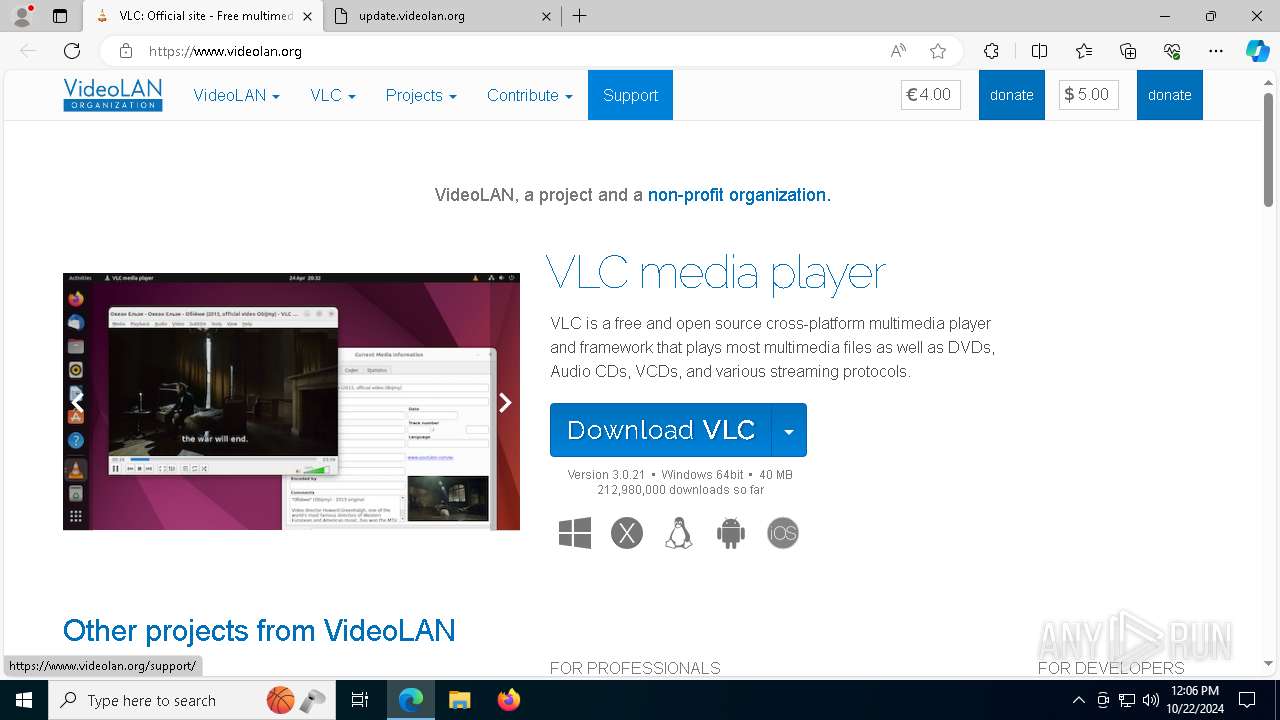Image resolution: width=1280 pixels, height=720 pixels.
Task: Open Edge Settings and more menu
Action: click(x=1216, y=51)
